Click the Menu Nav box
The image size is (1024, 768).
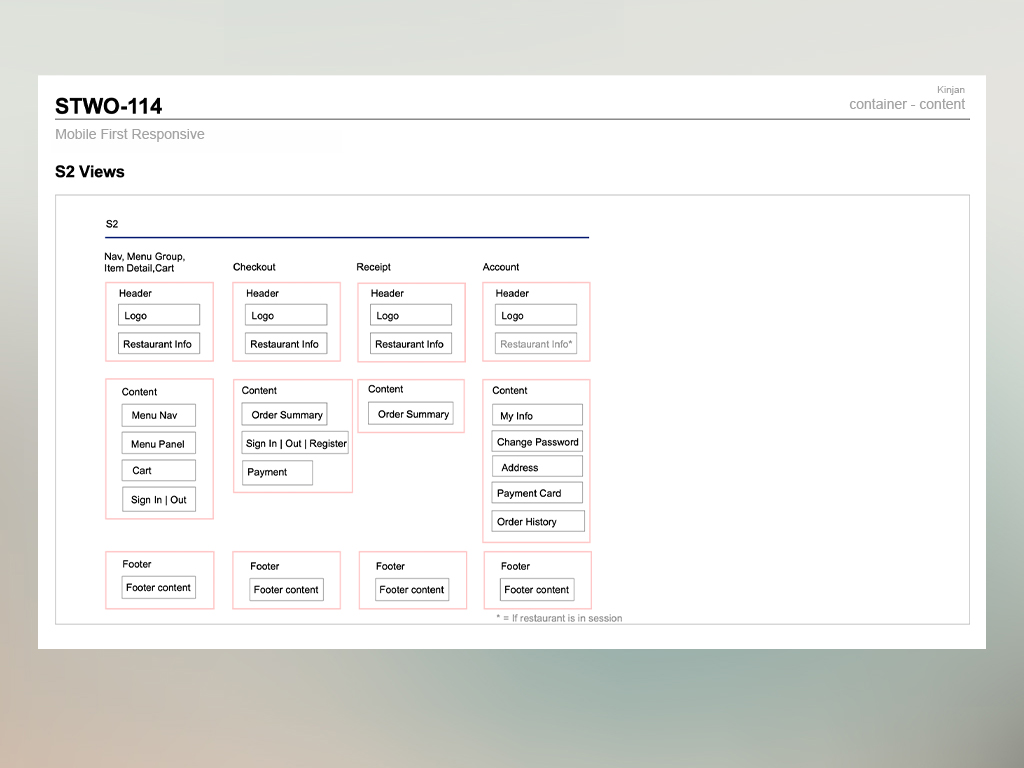[x=158, y=415]
